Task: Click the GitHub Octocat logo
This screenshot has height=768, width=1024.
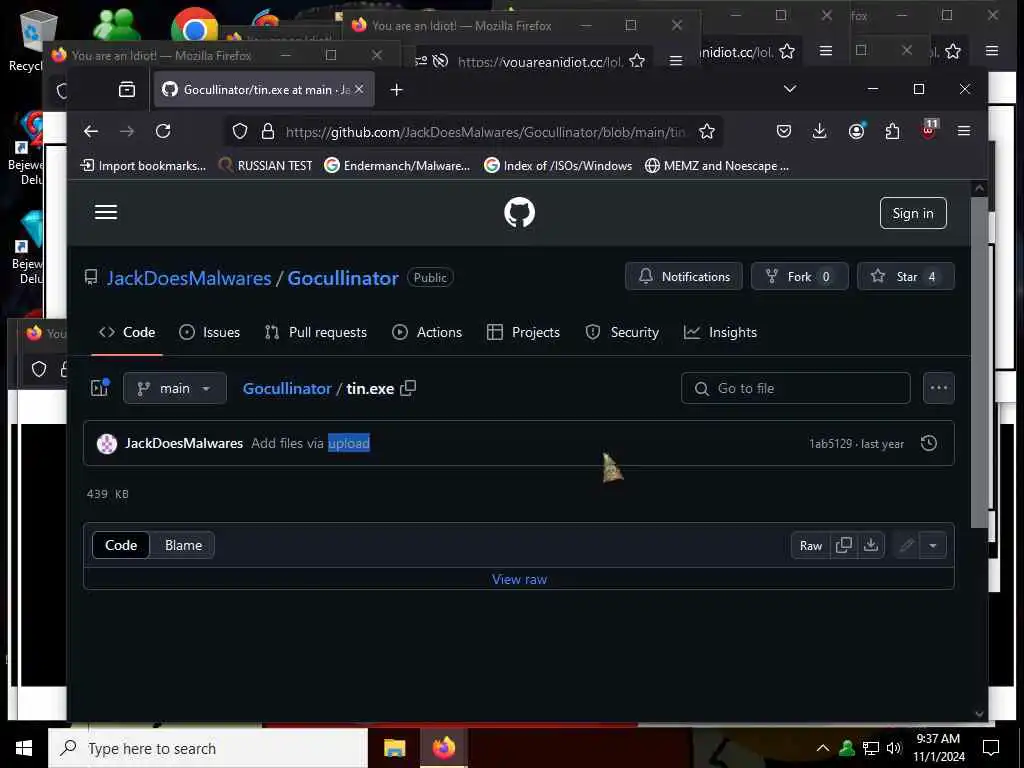Action: tap(519, 213)
